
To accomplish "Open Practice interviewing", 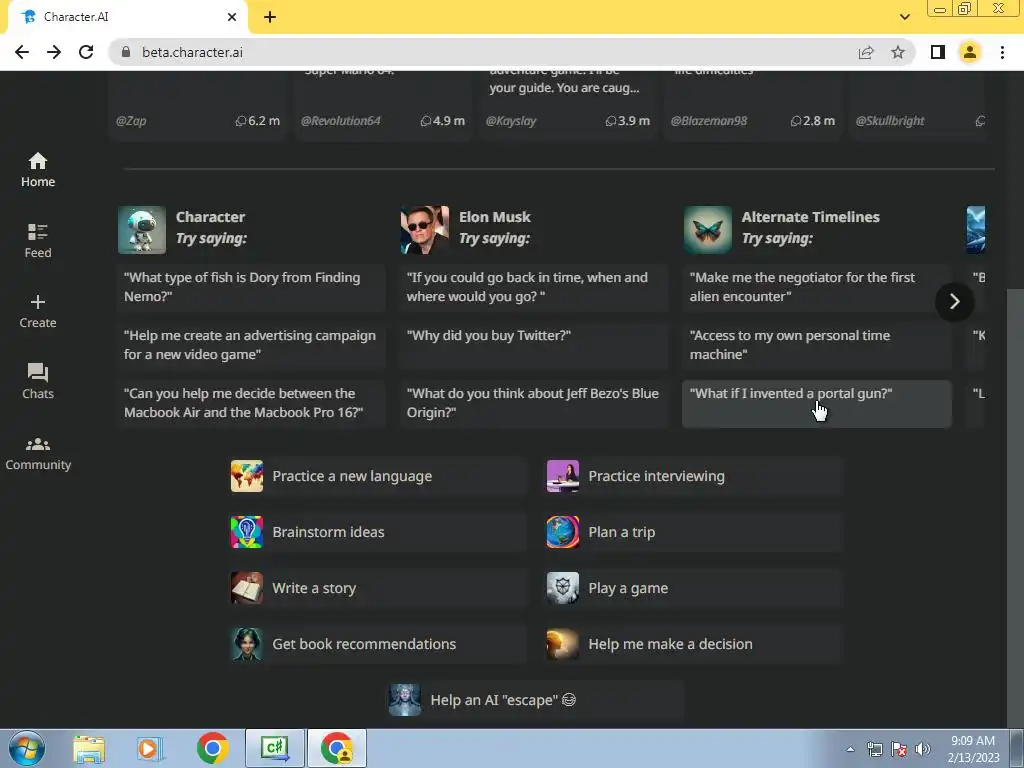I will click(694, 476).
